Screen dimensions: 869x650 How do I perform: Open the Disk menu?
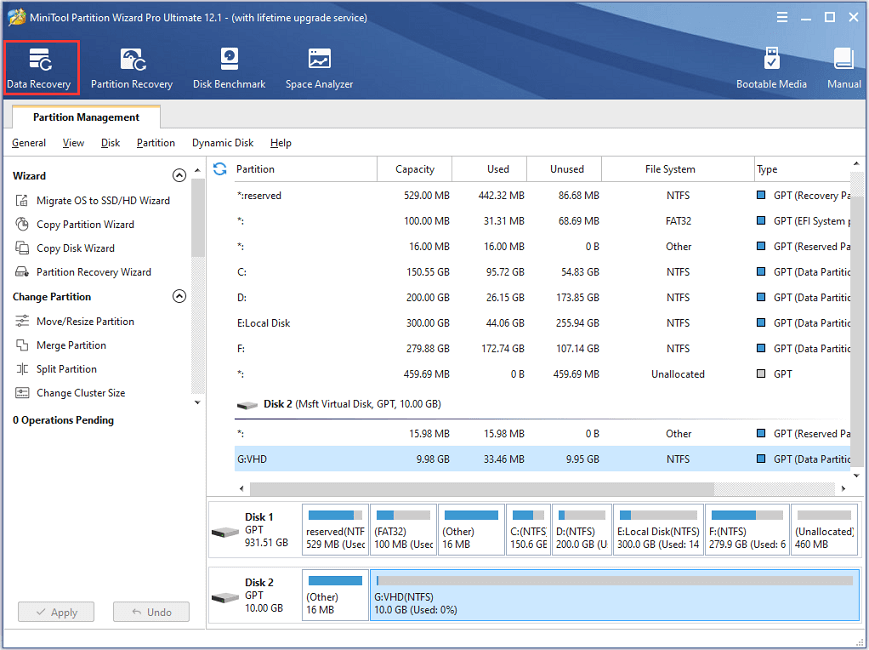110,143
